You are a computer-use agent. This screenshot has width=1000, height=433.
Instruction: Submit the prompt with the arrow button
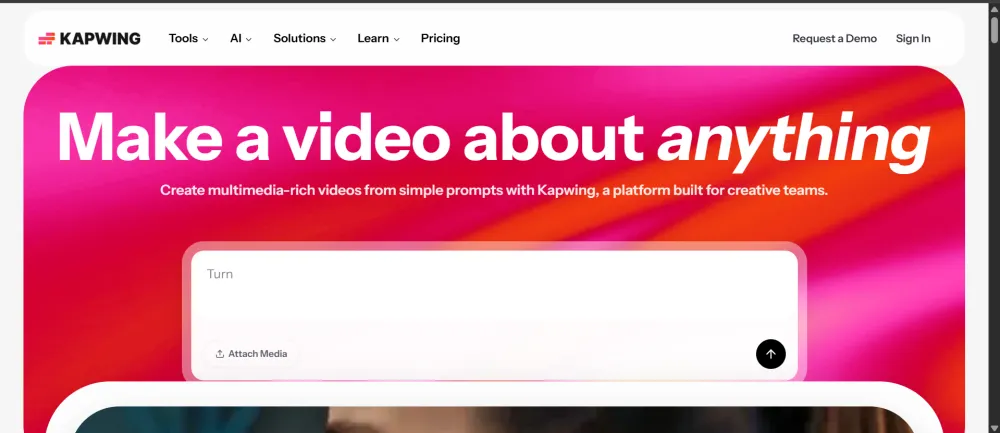tap(770, 354)
